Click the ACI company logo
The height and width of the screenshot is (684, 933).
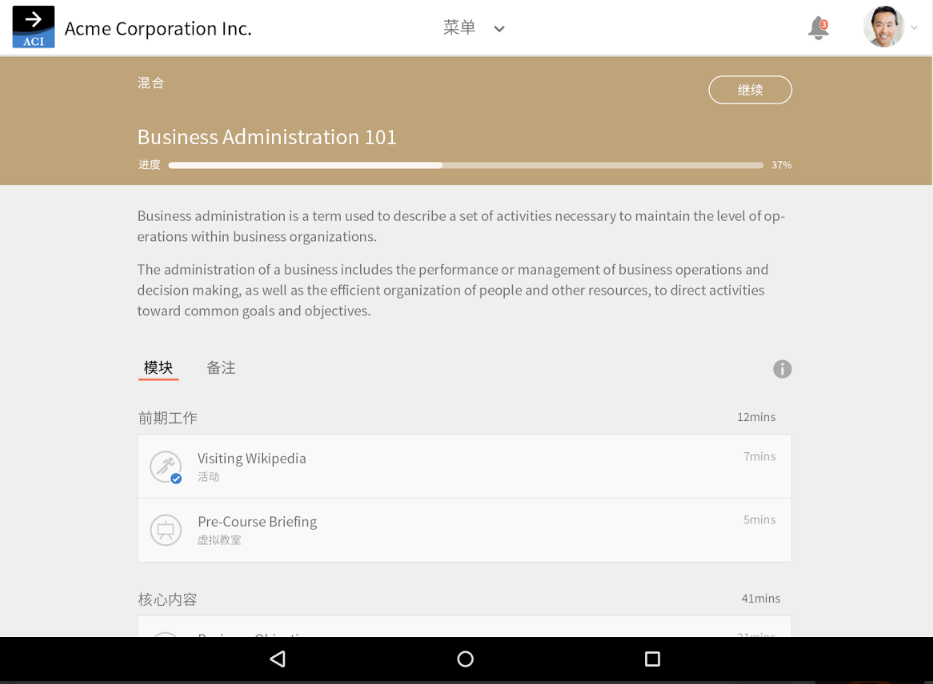(33, 27)
